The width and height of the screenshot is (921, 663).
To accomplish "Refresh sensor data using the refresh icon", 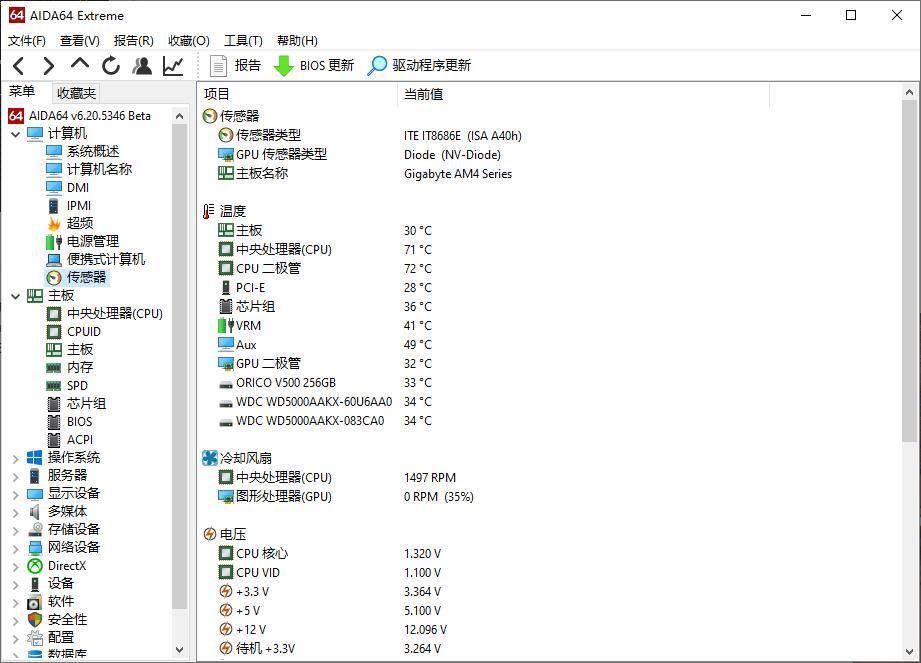I will pos(110,65).
